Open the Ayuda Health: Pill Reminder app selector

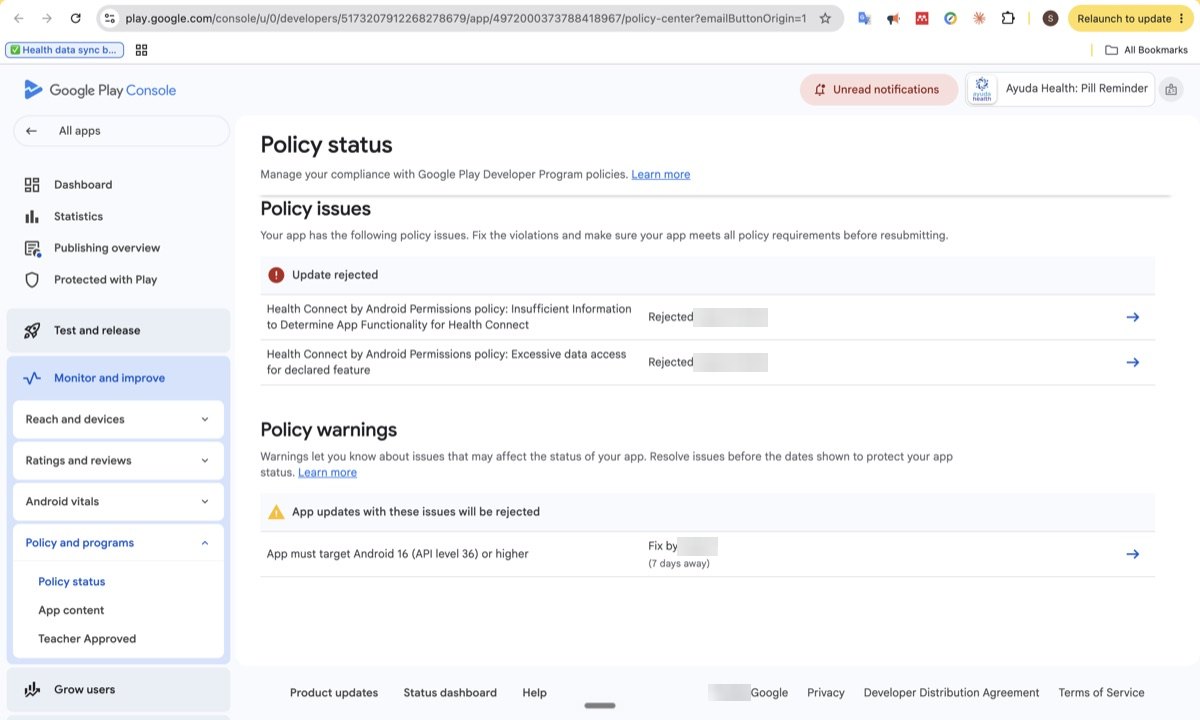(x=1060, y=89)
